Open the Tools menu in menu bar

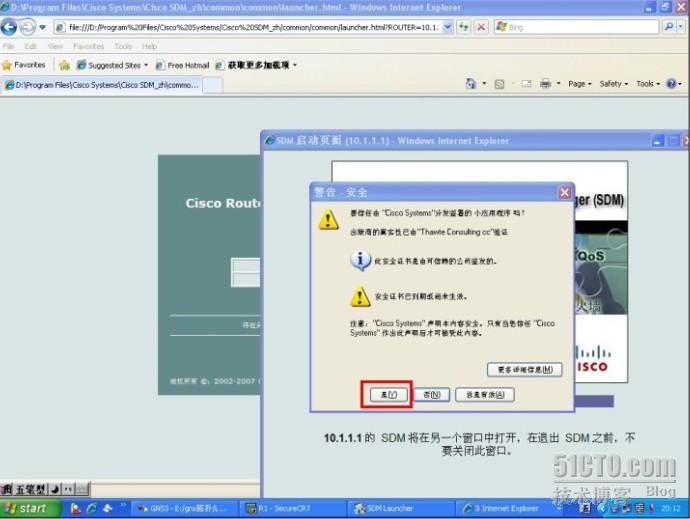123,46
